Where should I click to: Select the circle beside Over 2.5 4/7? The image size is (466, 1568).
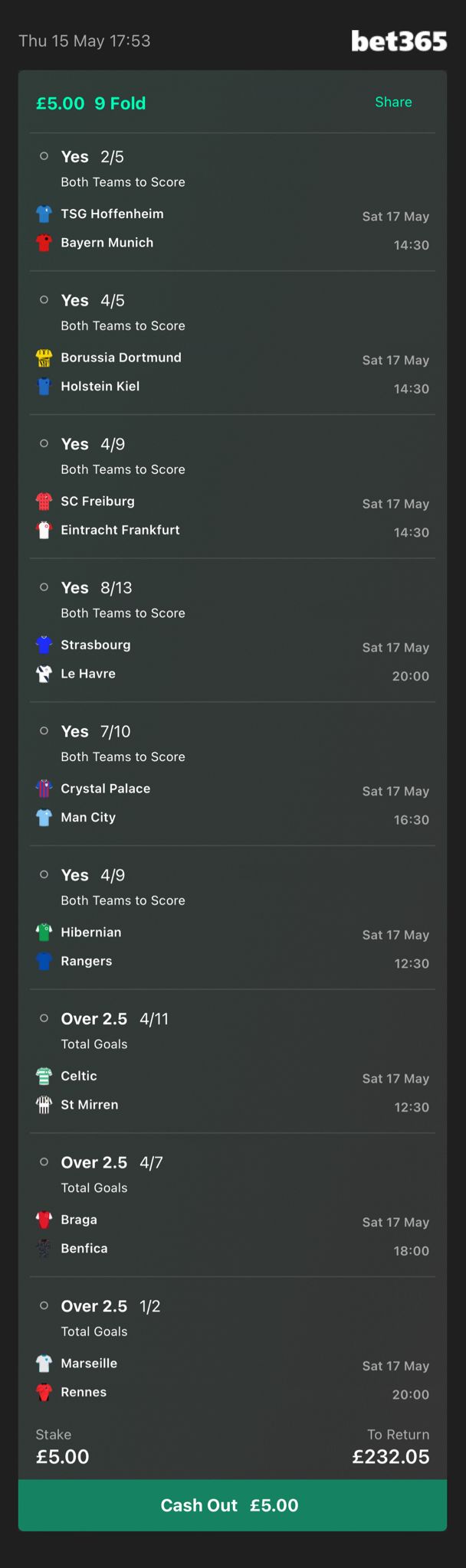click(x=44, y=1162)
